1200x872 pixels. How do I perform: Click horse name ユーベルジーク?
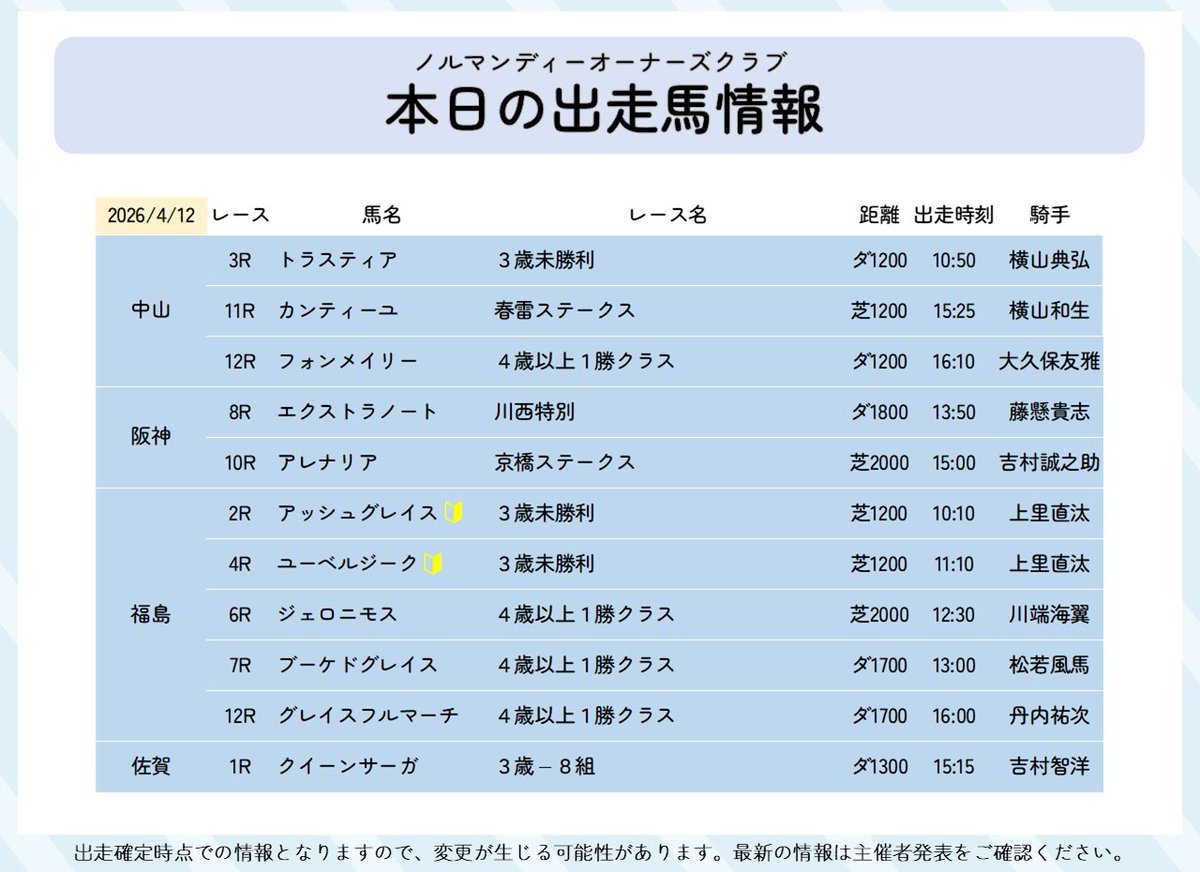(x=347, y=564)
